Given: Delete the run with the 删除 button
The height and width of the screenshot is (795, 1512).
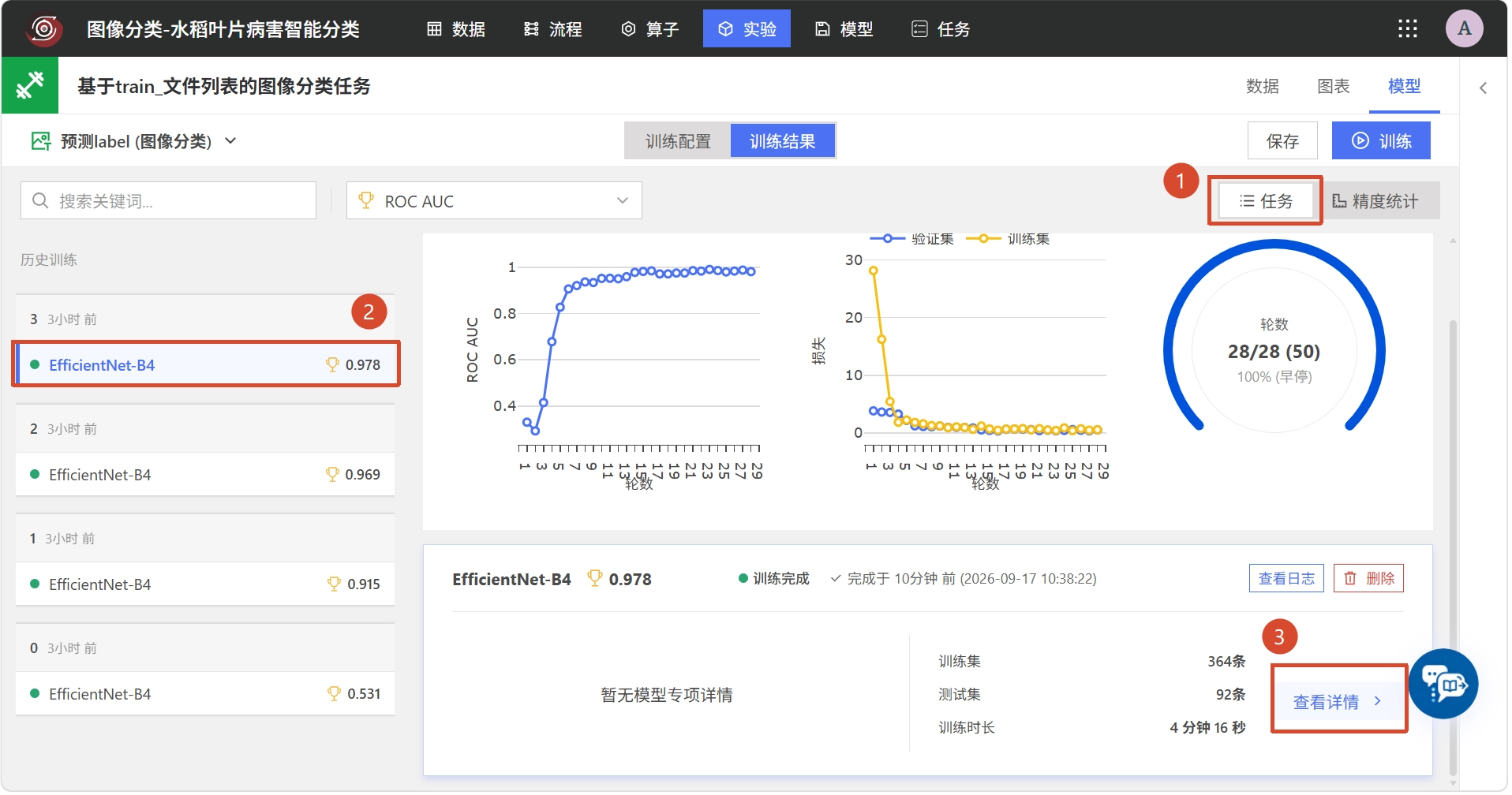Looking at the screenshot, I should [1368, 578].
